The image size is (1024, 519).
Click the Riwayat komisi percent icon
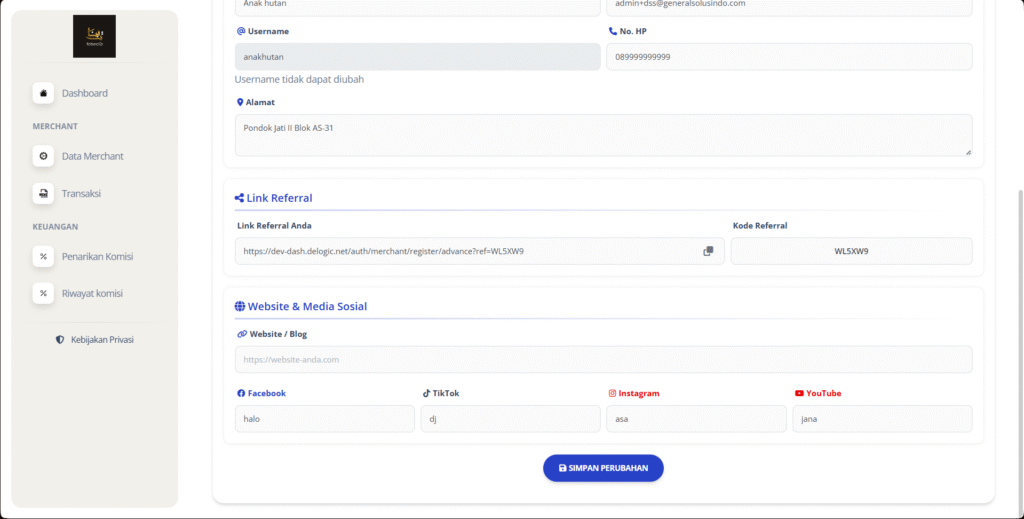point(43,293)
